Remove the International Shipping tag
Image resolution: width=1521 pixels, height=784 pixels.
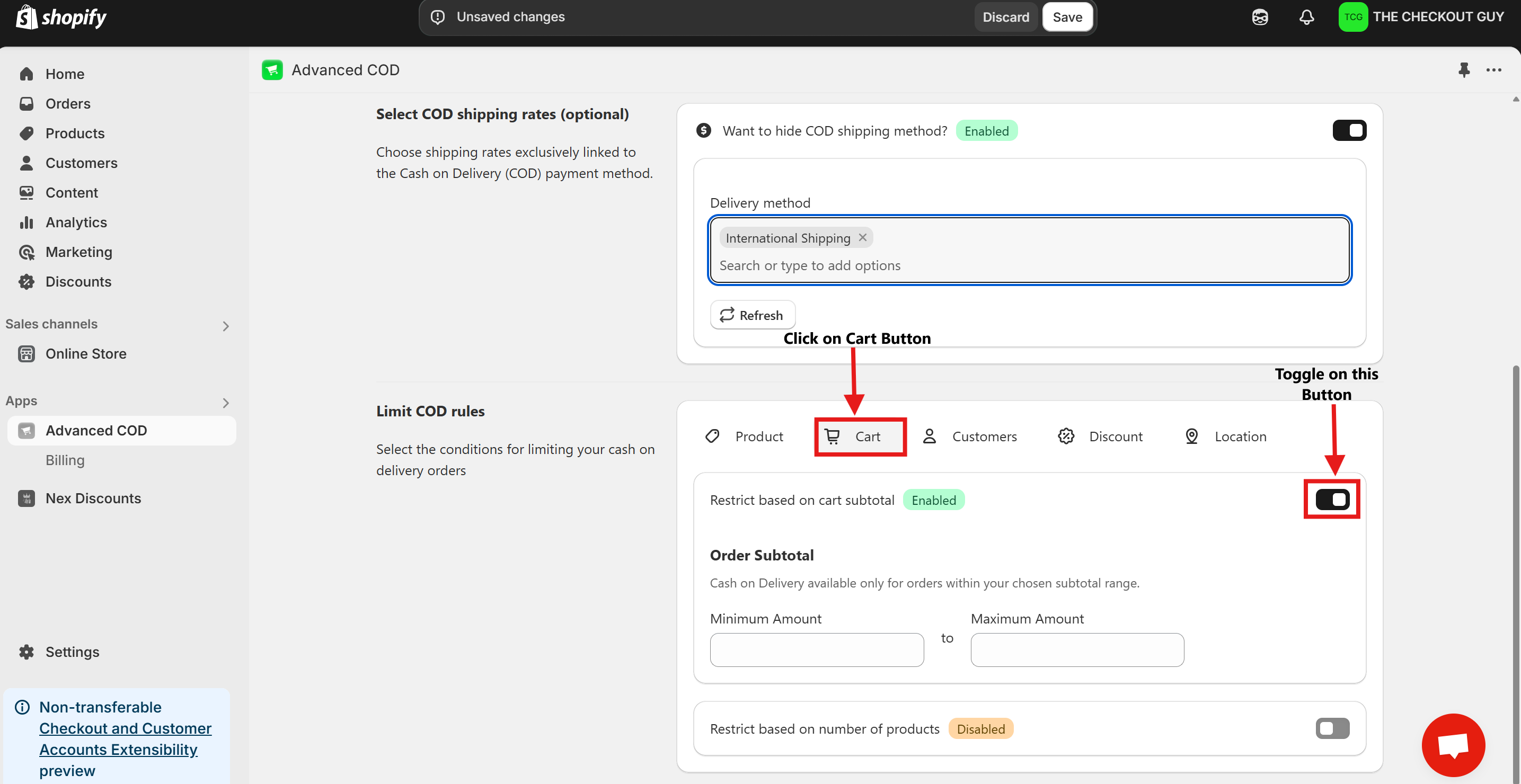pos(863,237)
